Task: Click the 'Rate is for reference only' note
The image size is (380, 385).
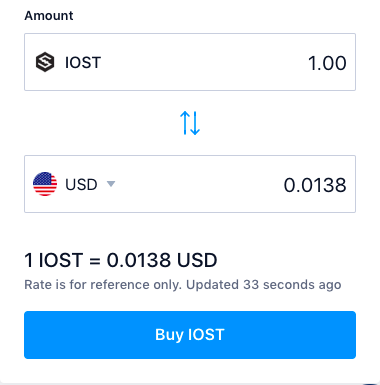Action: pos(103,285)
